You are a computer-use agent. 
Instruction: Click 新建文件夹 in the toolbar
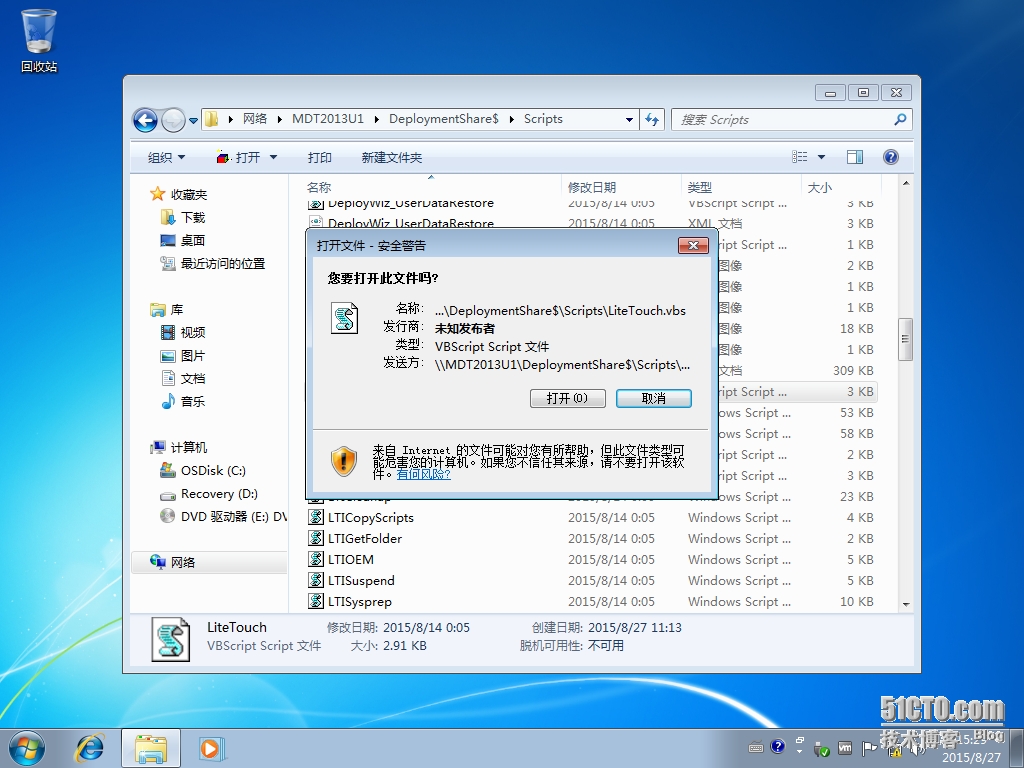(x=391, y=157)
